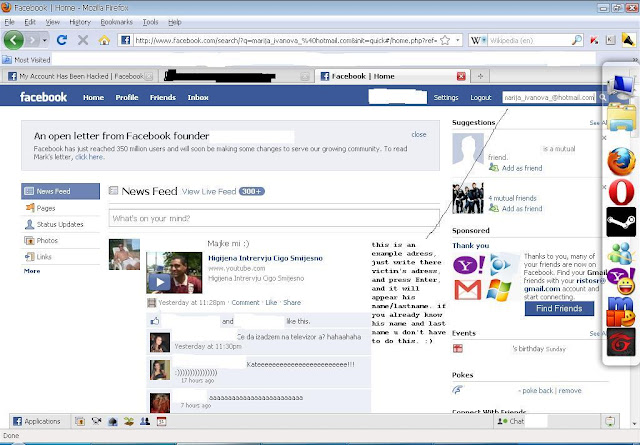Open Applications menu in bottom bar

37,421
